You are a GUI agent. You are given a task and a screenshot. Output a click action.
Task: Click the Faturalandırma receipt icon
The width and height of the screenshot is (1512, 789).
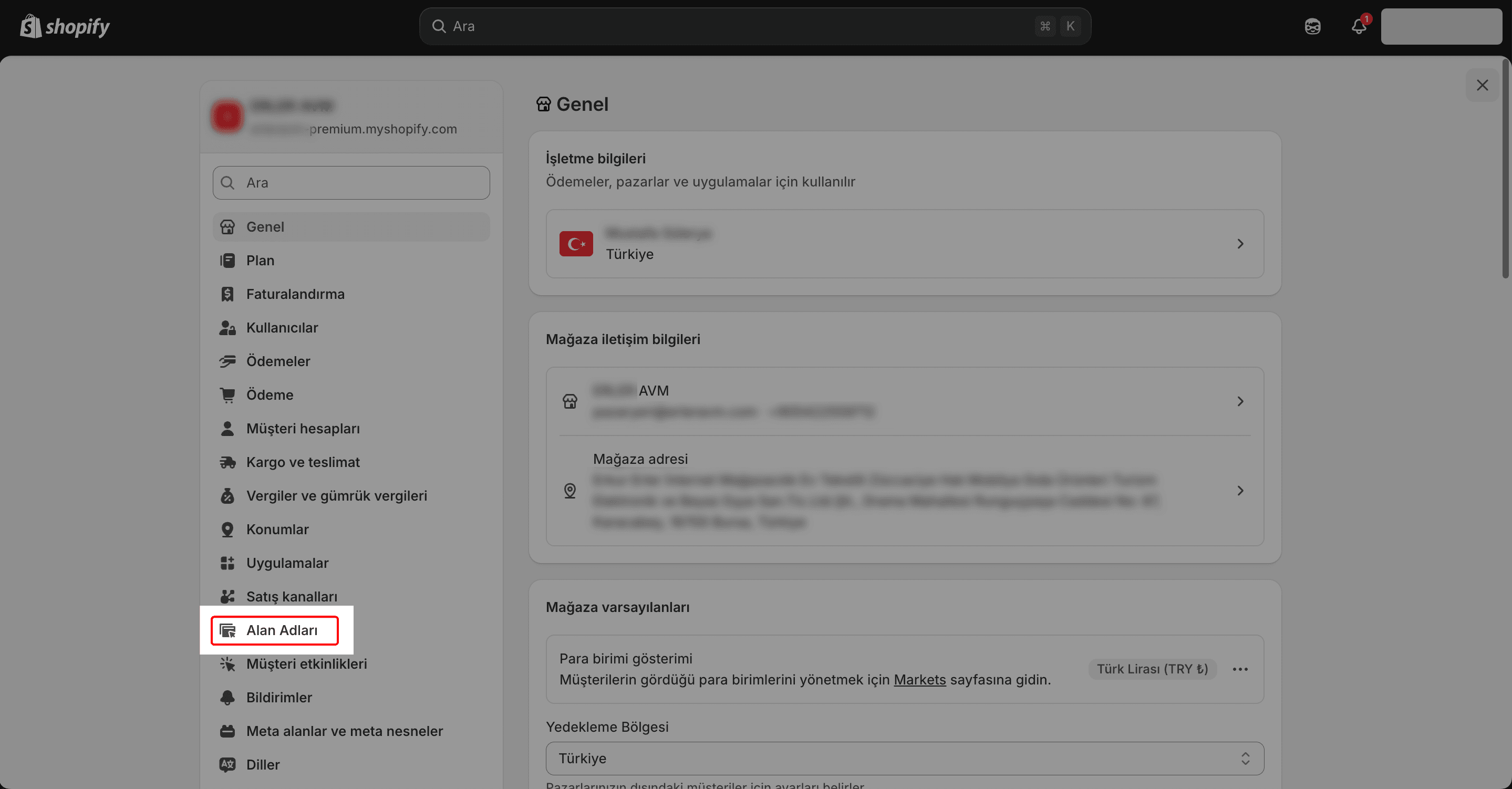tap(227, 294)
